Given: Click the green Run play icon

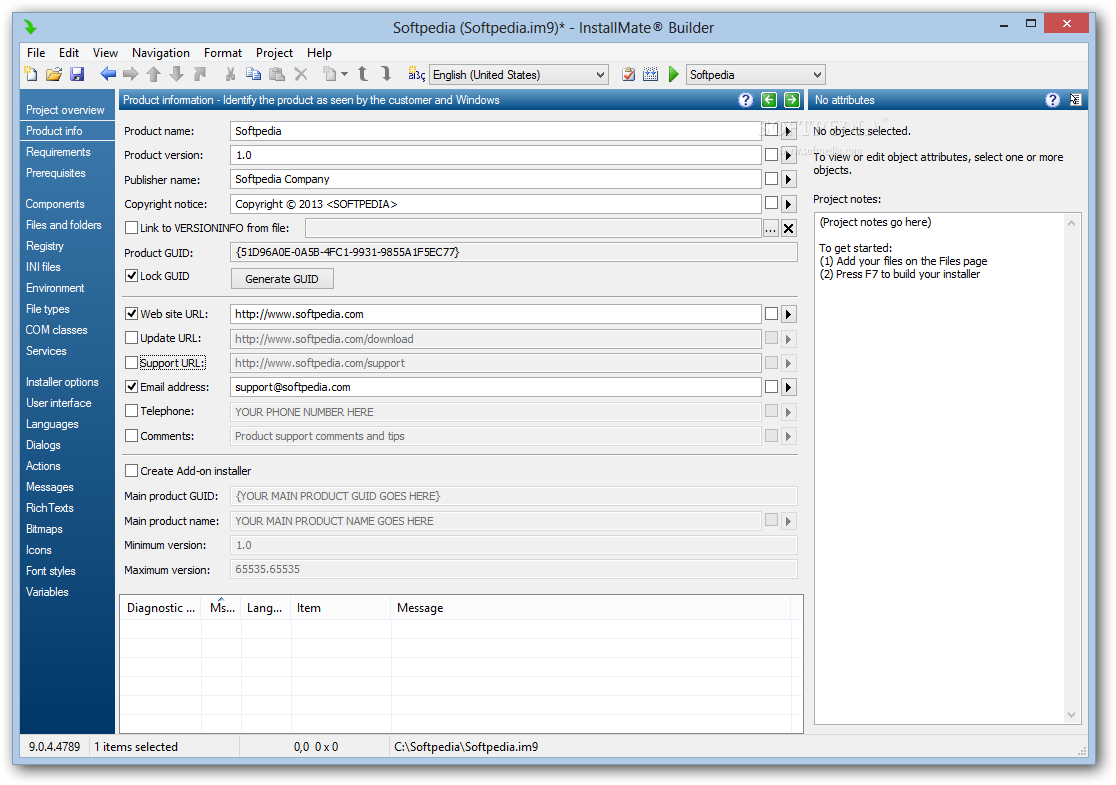Looking at the screenshot, I should point(673,74).
